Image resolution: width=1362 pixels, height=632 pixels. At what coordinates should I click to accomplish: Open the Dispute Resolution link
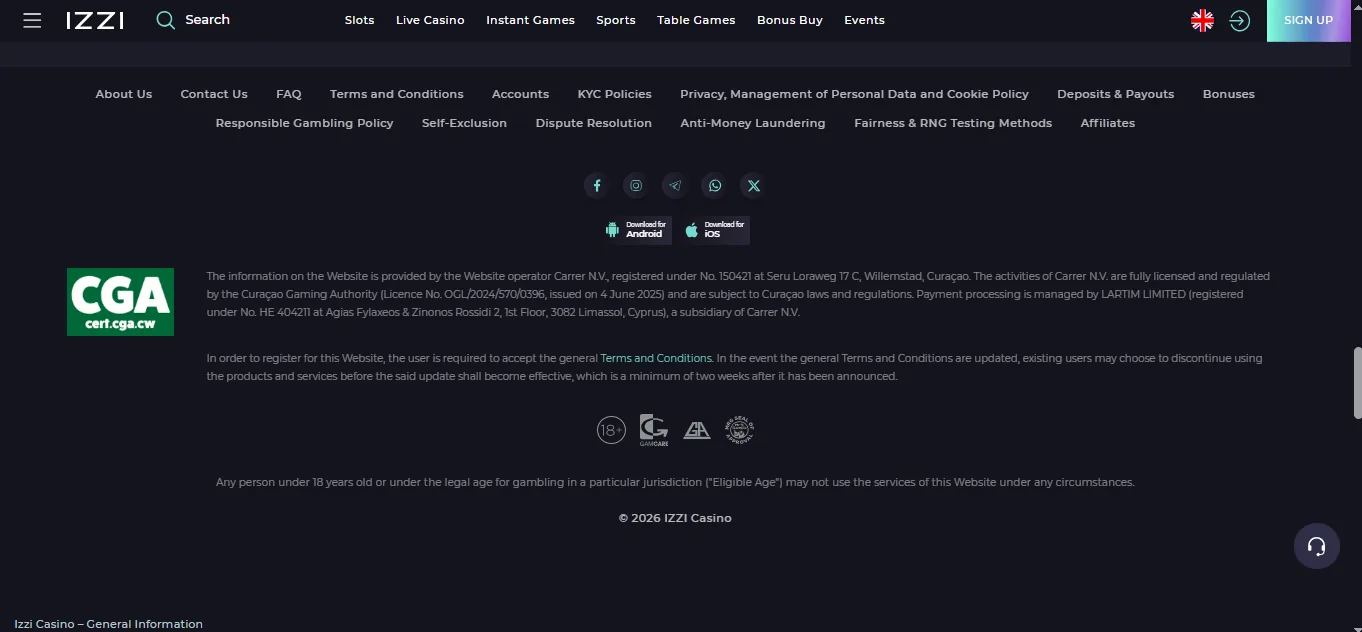click(x=594, y=123)
